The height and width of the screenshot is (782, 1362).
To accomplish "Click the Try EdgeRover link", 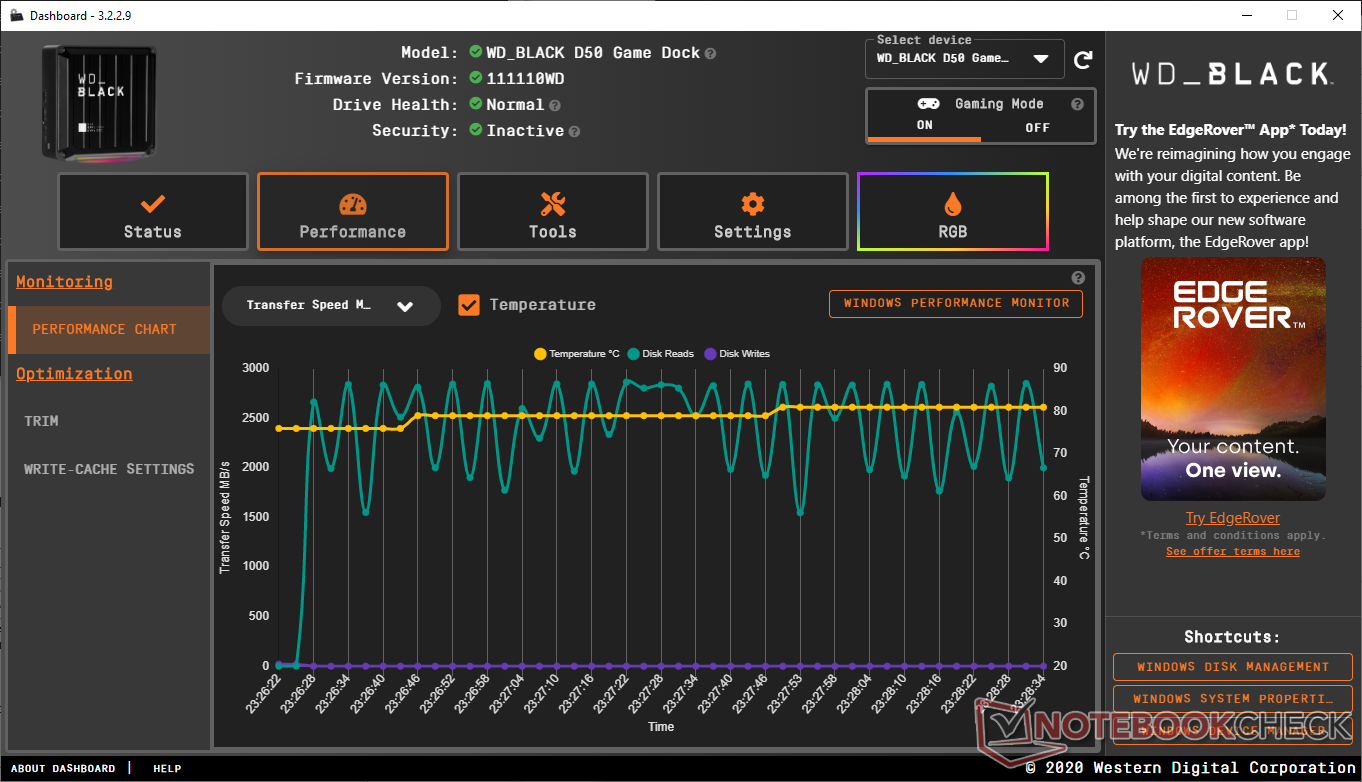I will 1233,518.
